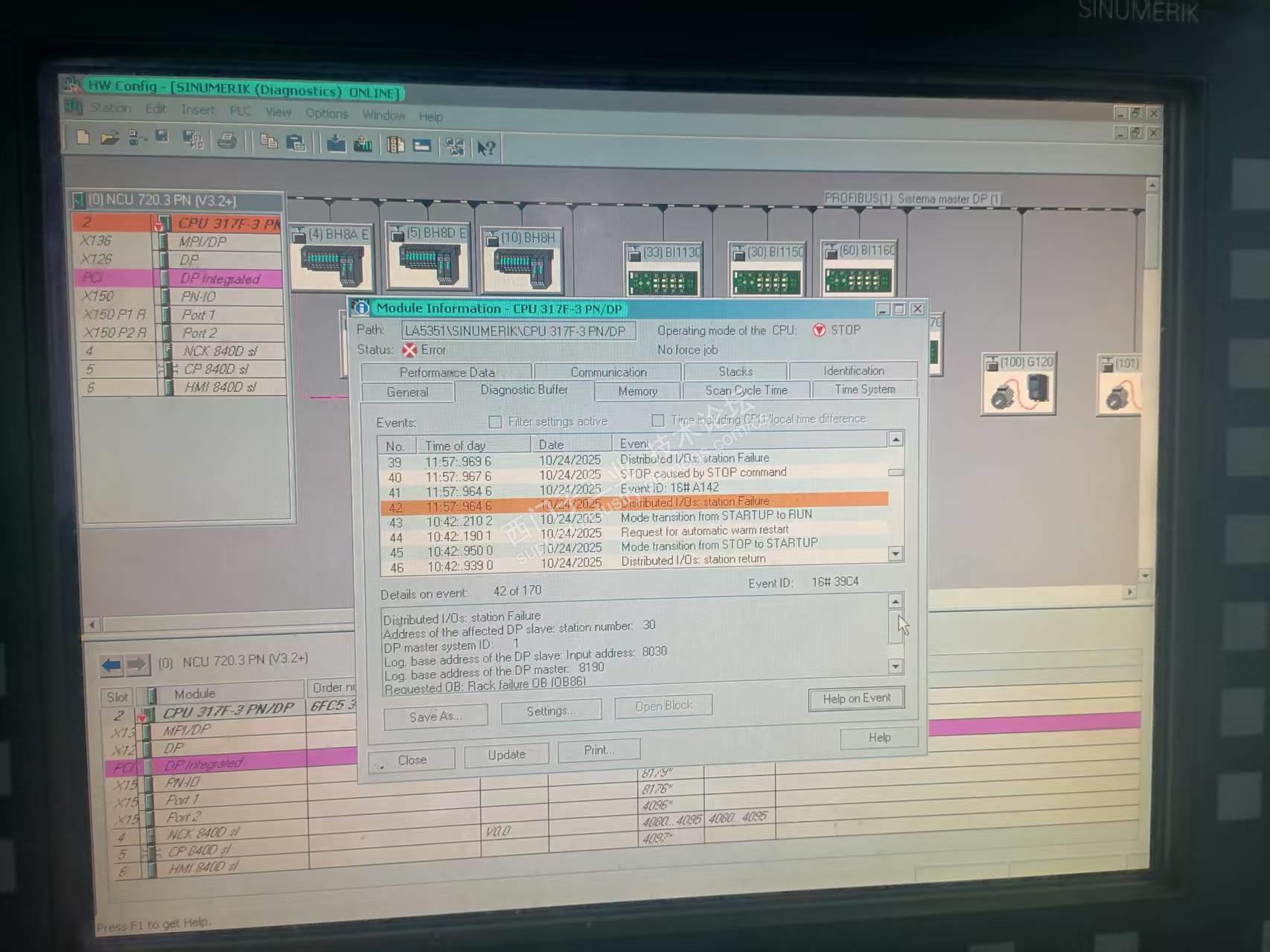1270x952 pixels.
Task: Select event 39 Distributed I/Os: station Failure
Action: tap(634, 460)
